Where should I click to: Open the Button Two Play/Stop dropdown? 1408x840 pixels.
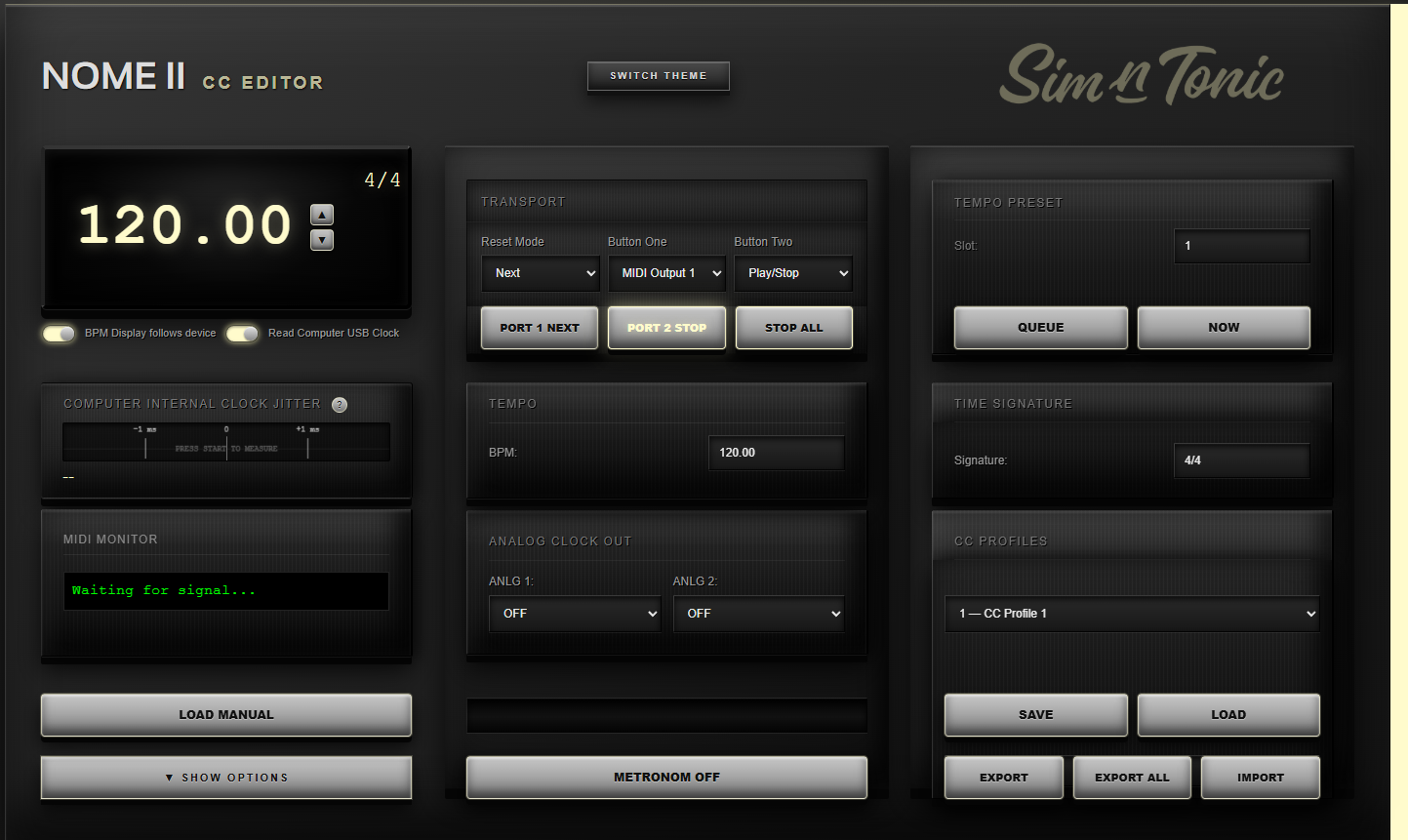pos(793,273)
